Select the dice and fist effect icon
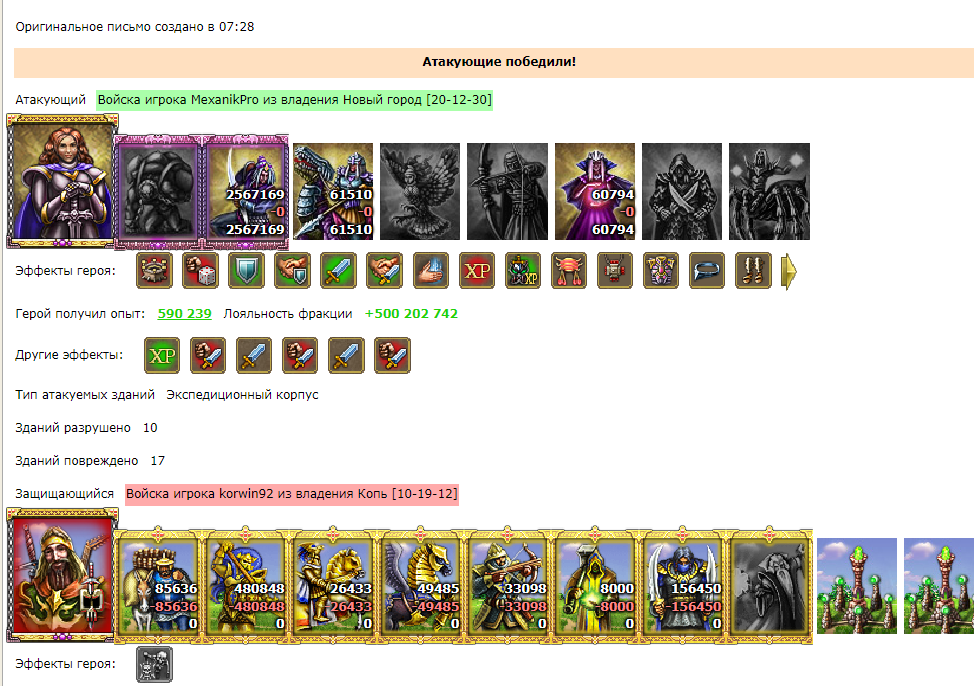The image size is (974, 686). [200, 271]
